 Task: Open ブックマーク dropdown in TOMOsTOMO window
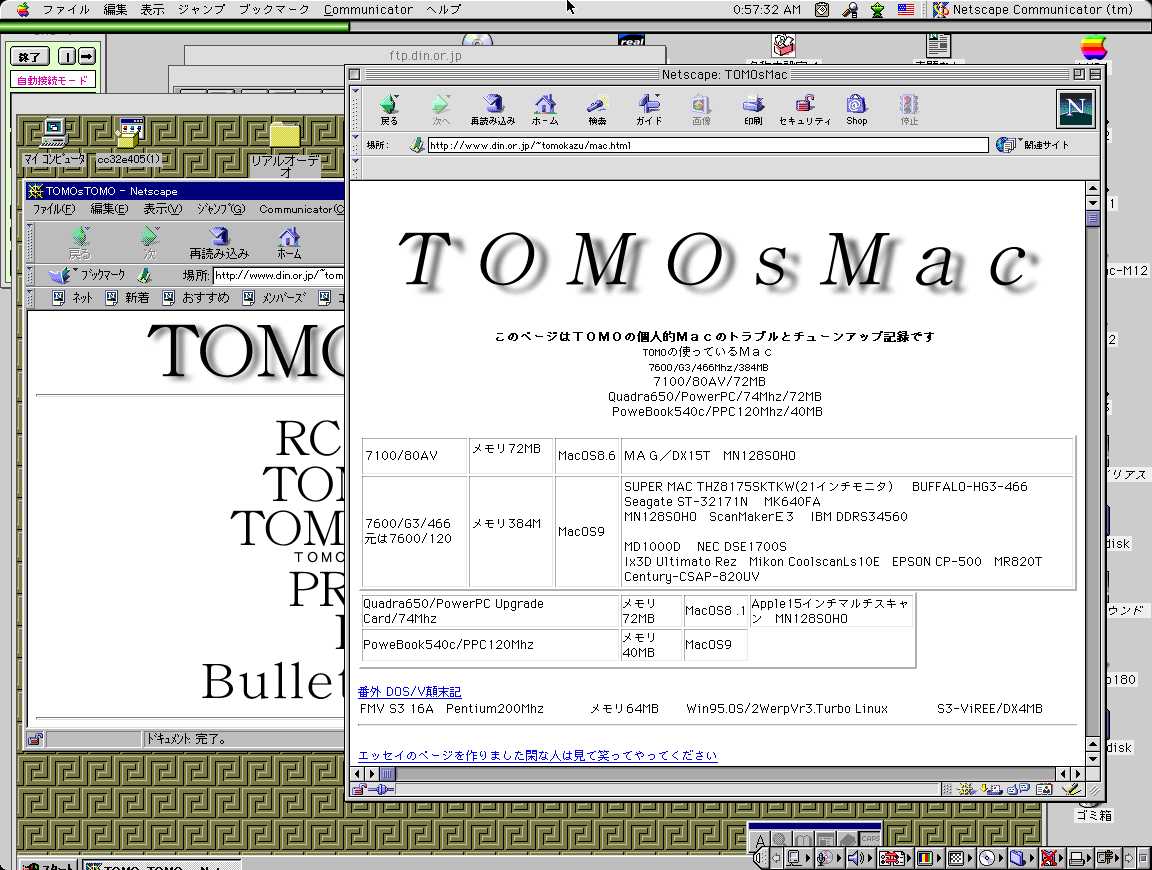pyautogui.click(x=87, y=275)
